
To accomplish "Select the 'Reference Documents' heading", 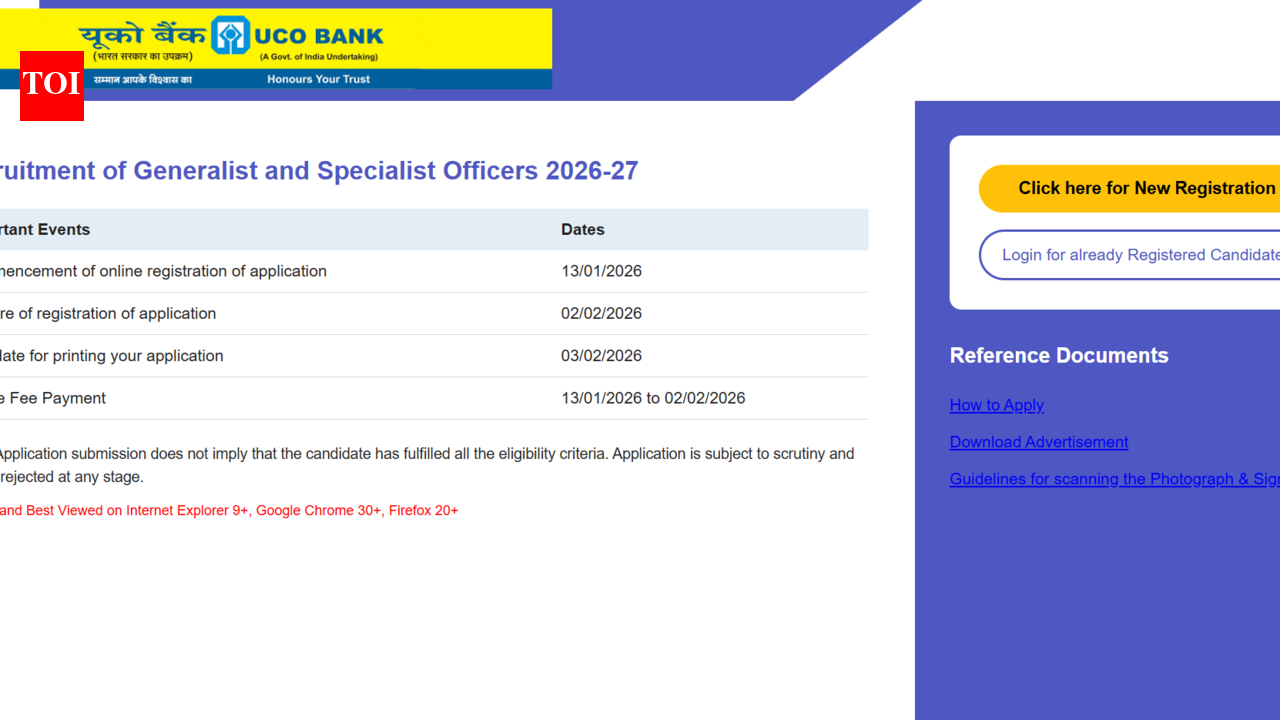I will tap(1059, 355).
